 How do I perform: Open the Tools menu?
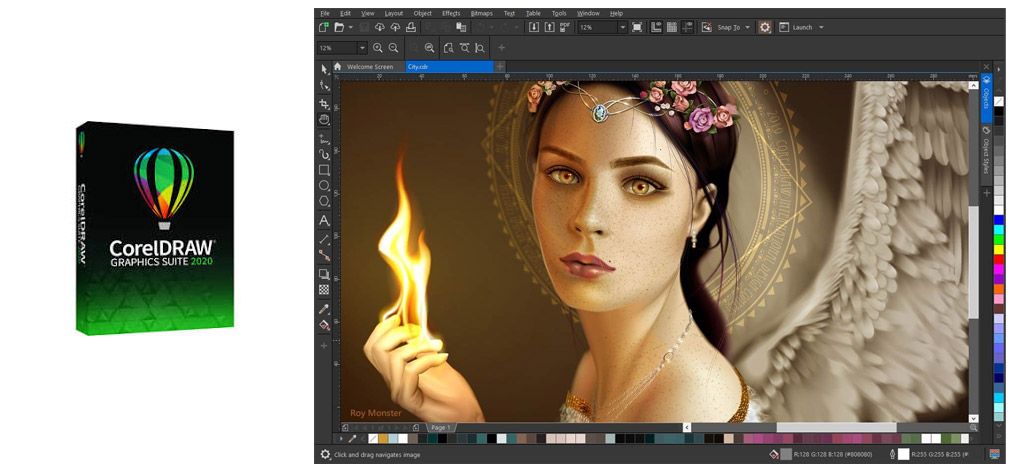click(559, 13)
